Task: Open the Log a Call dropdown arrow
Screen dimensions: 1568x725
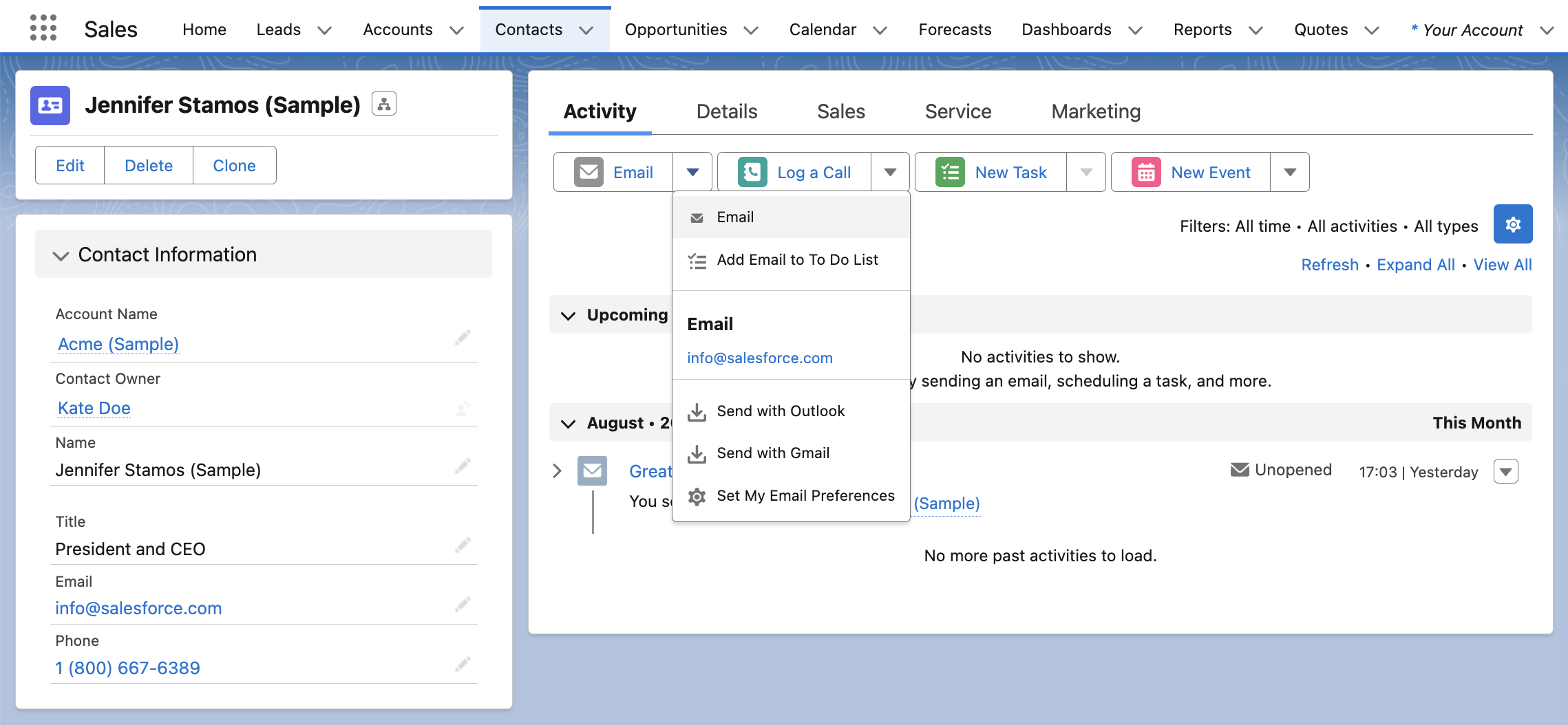Action: click(890, 172)
